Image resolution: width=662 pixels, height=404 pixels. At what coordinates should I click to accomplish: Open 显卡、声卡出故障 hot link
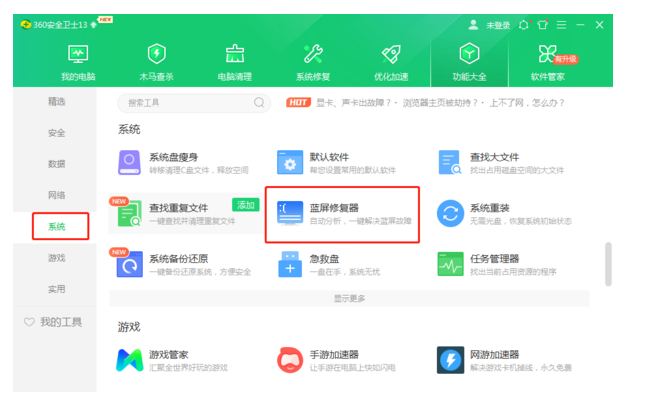(353, 103)
